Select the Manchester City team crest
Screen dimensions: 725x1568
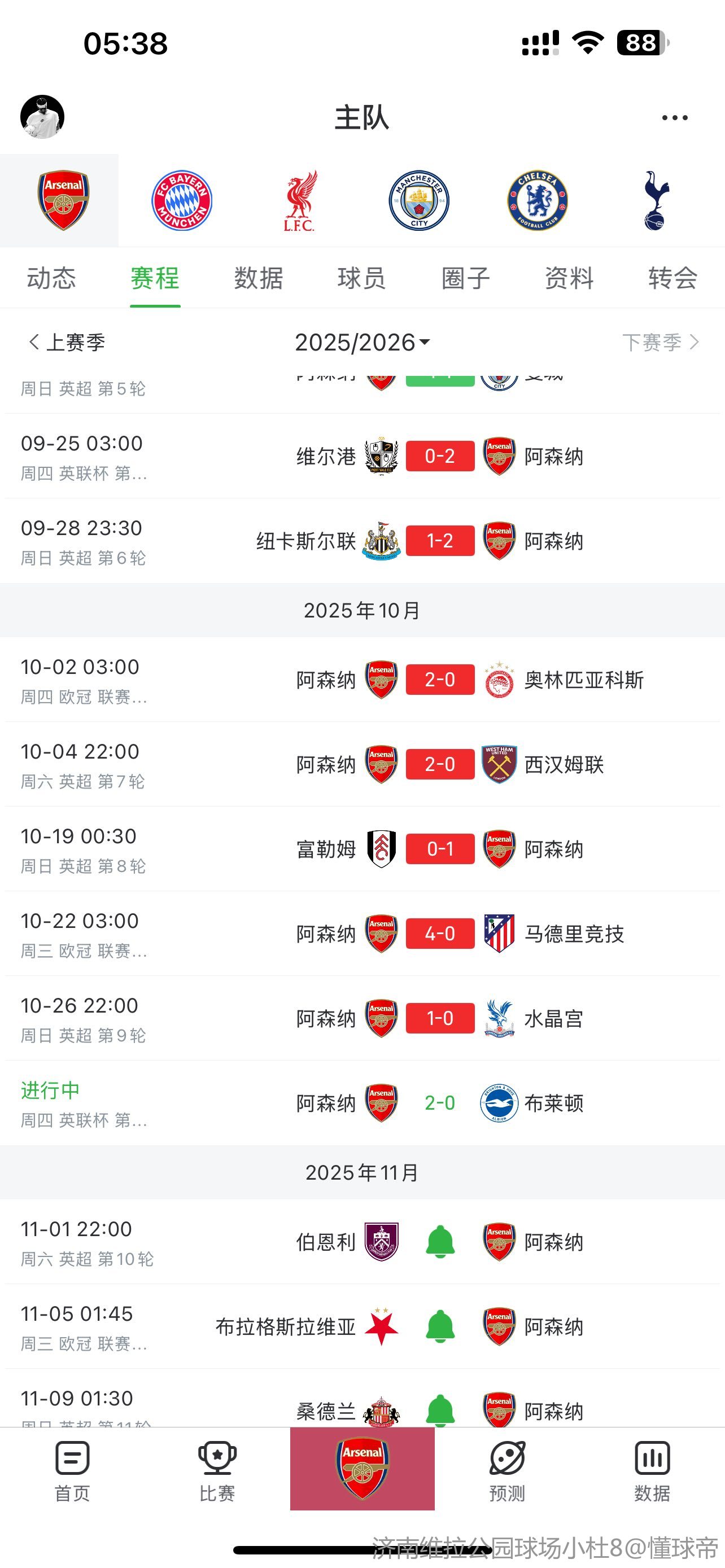[x=419, y=200]
